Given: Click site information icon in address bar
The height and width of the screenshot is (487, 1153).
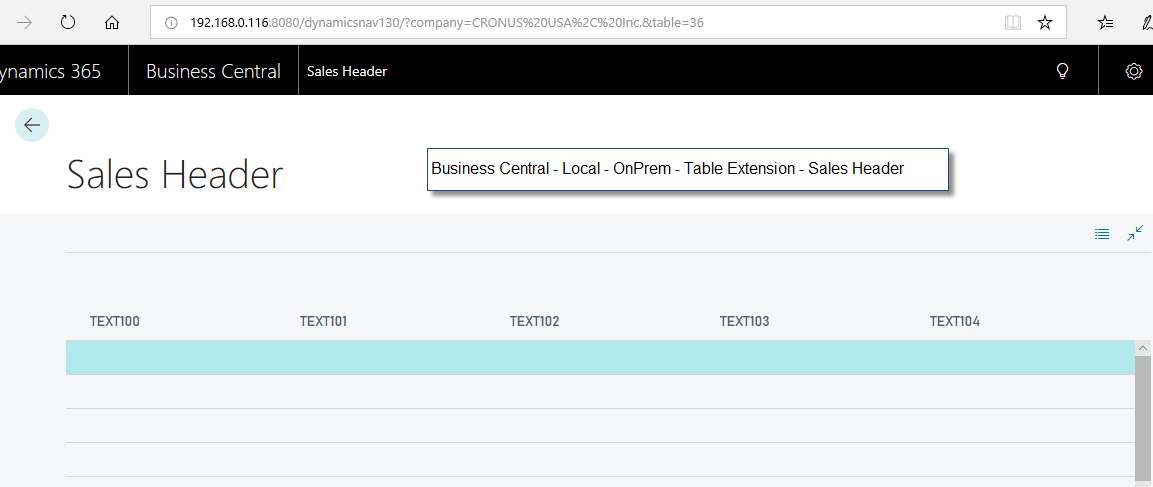Looking at the screenshot, I should coord(171,22).
